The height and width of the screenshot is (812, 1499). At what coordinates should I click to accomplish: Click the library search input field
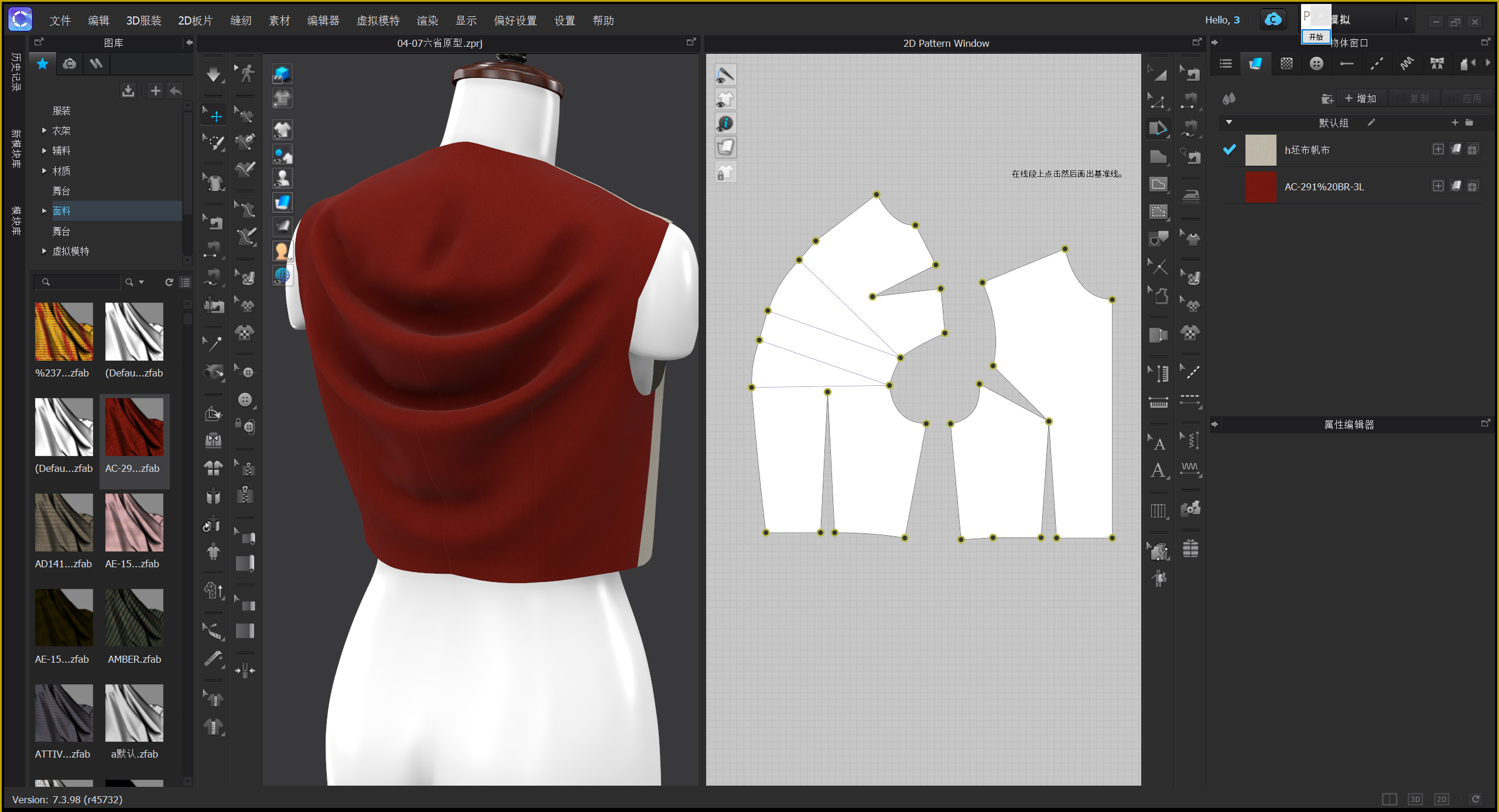77,282
